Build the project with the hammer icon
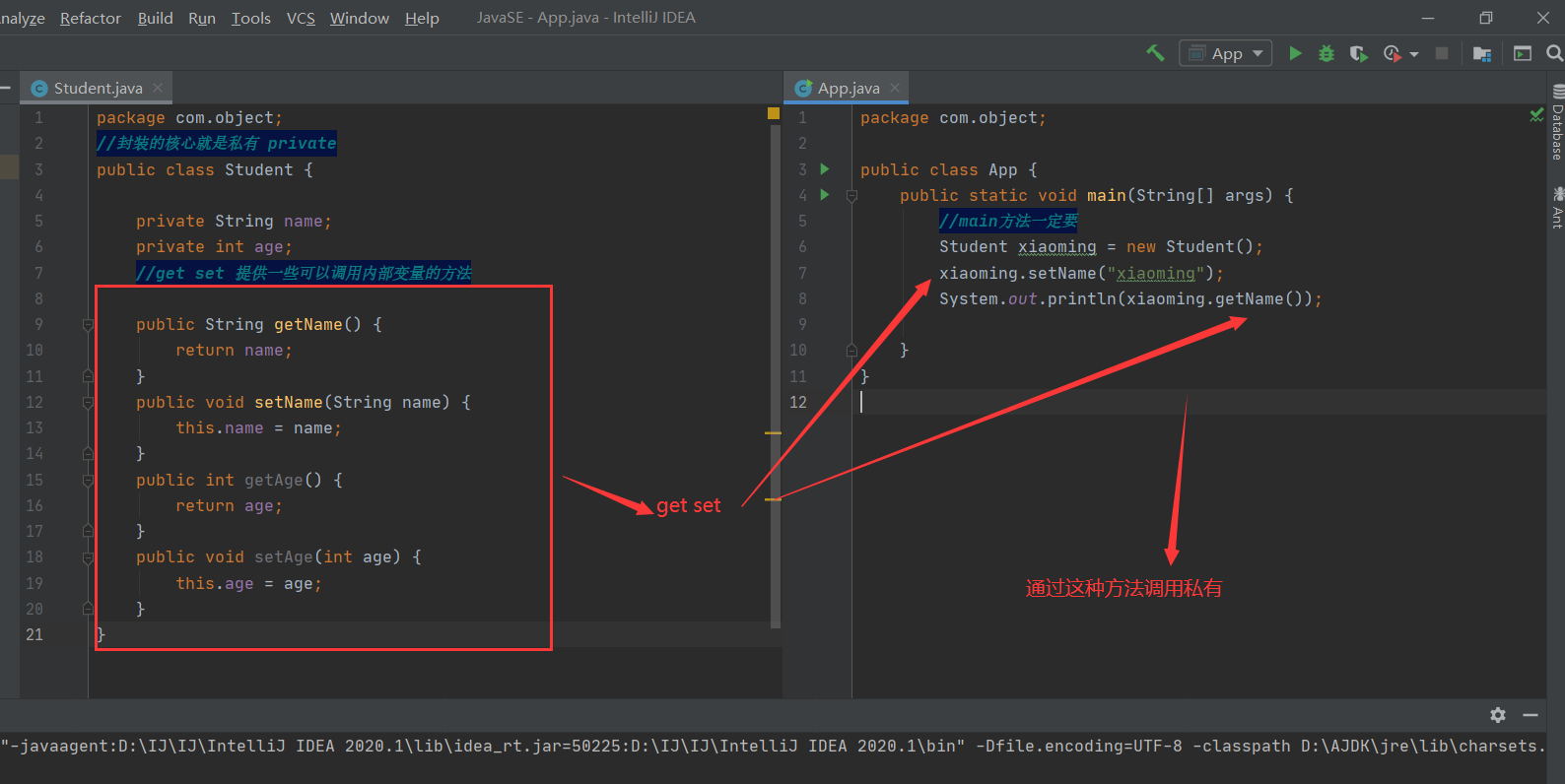This screenshot has width=1565, height=784. click(1155, 53)
